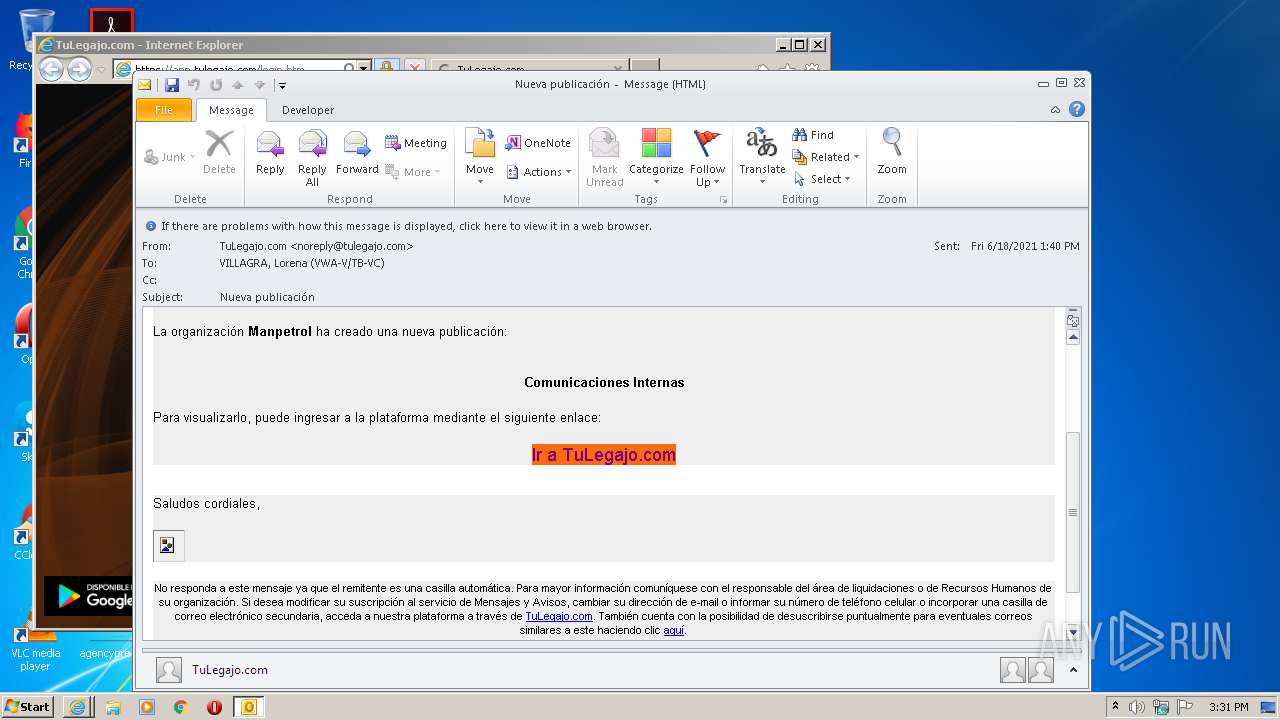Click Windows Media Player taskbar icon
Image resolution: width=1280 pixels, height=720 pixels.
[147, 707]
